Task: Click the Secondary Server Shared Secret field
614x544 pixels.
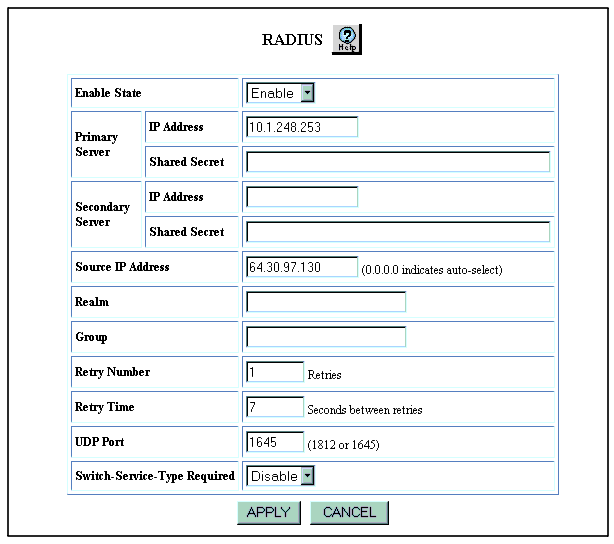Action: coord(398,231)
